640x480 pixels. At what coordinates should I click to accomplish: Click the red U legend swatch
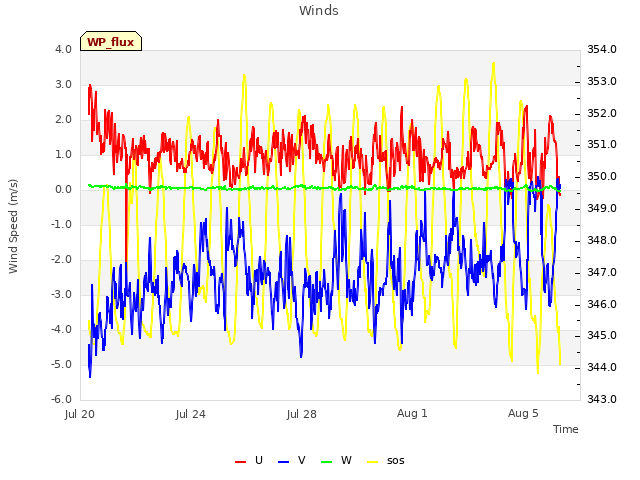point(240,461)
